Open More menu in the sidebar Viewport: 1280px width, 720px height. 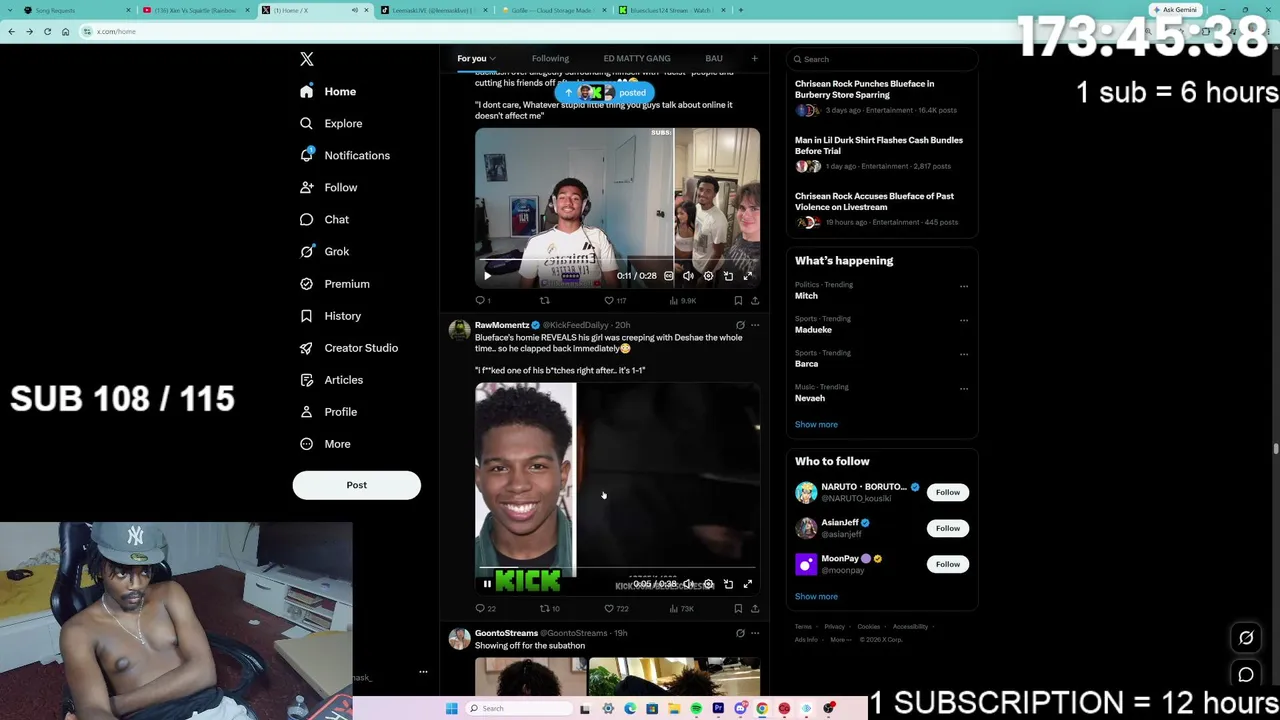[x=325, y=443]
